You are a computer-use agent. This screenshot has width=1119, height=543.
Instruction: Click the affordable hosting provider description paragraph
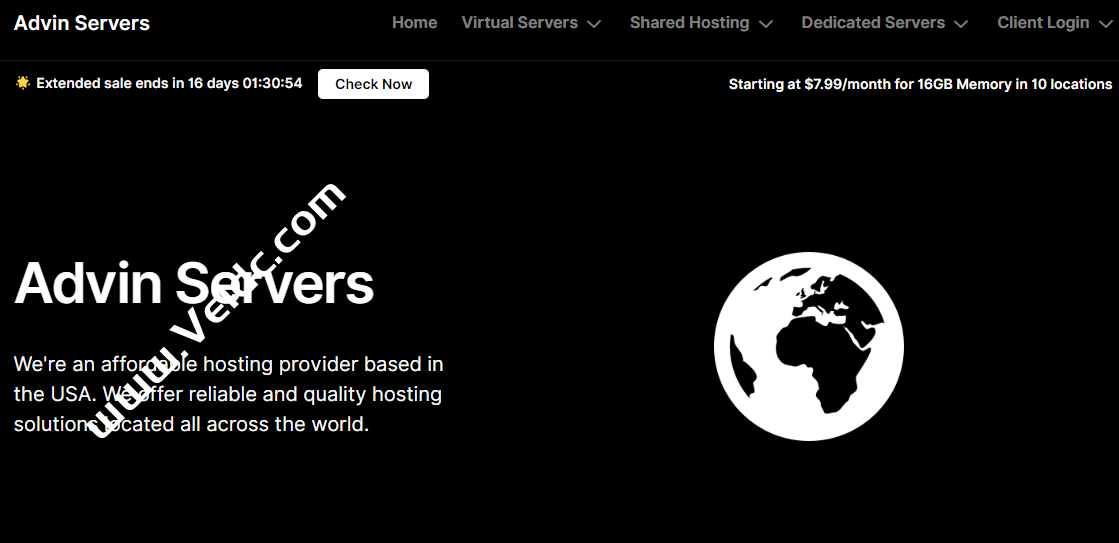pos(228,394)
